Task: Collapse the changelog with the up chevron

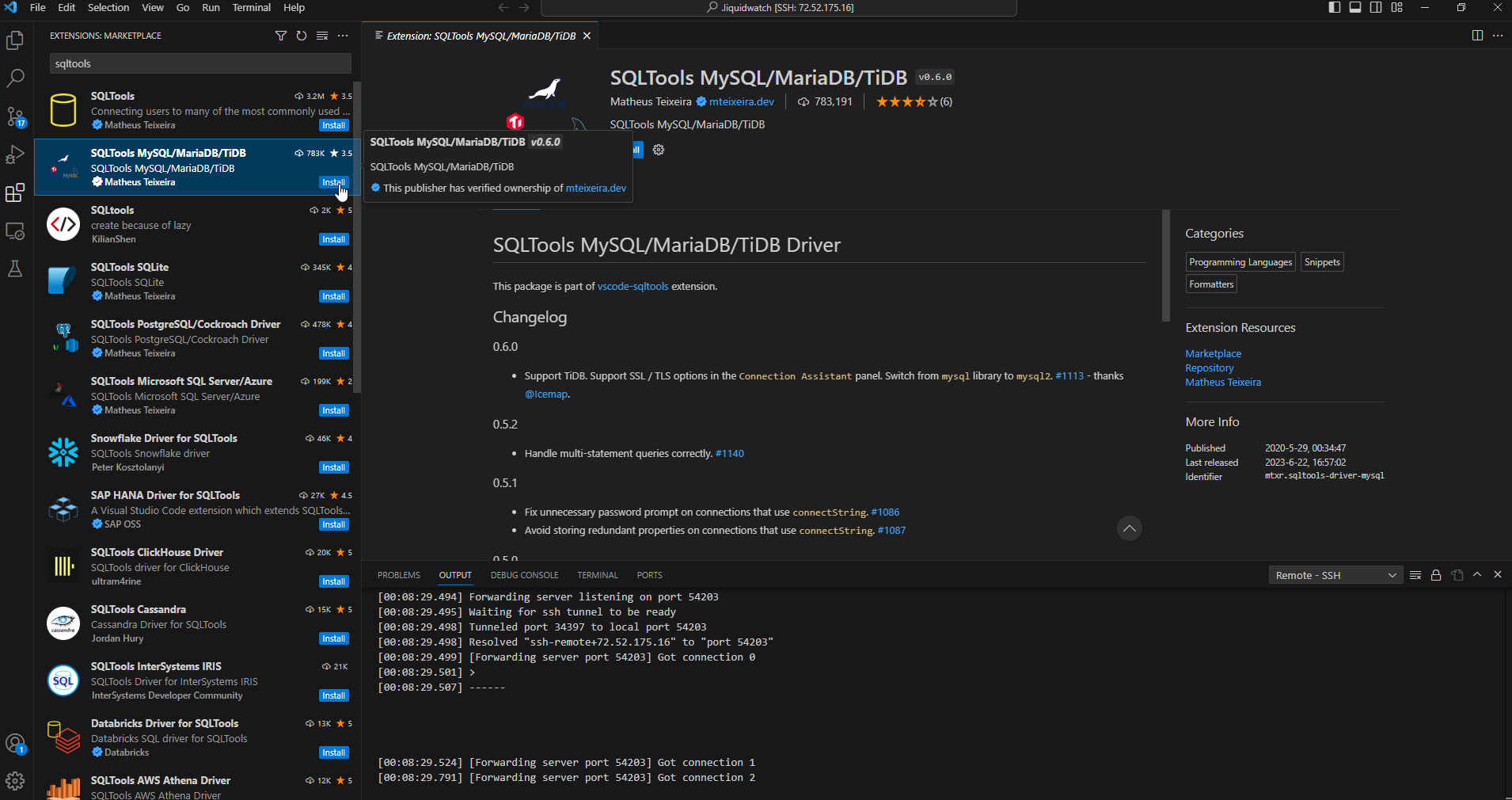Action: (1129, 528)
